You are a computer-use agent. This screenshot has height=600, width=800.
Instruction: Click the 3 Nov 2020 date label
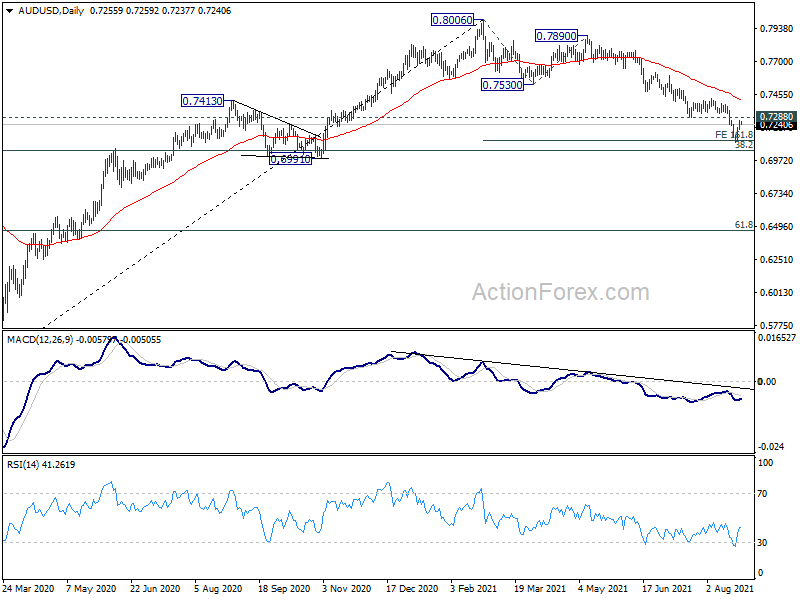click(347, 588)
